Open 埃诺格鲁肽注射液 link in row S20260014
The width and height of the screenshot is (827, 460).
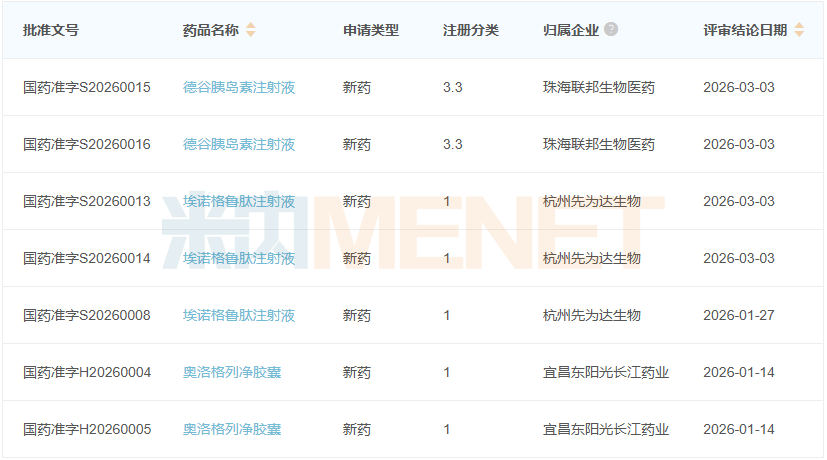tap(239, 258)
